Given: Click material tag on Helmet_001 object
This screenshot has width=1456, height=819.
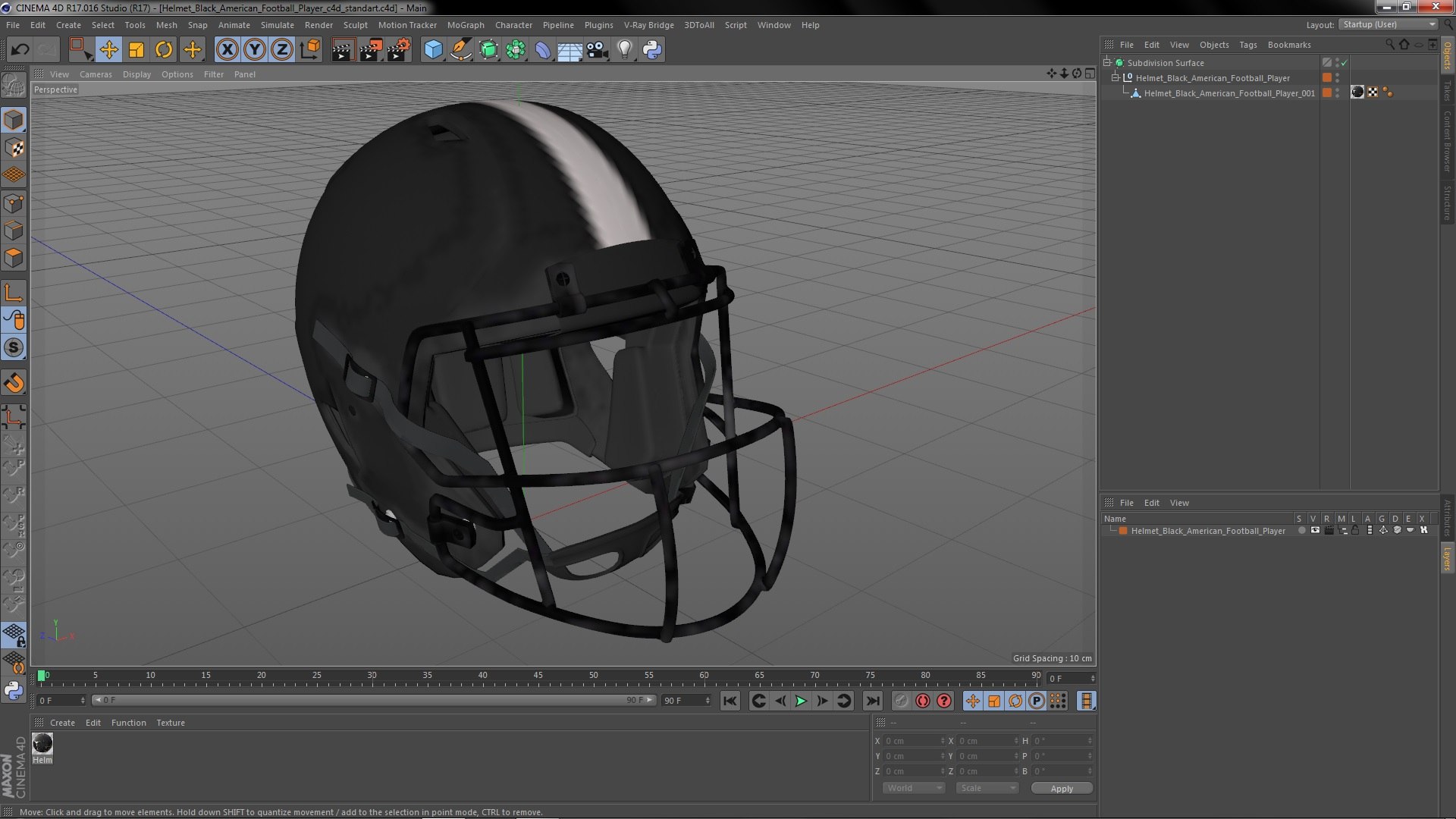Looking at the screenshot, I should [x=1357, y=93].
